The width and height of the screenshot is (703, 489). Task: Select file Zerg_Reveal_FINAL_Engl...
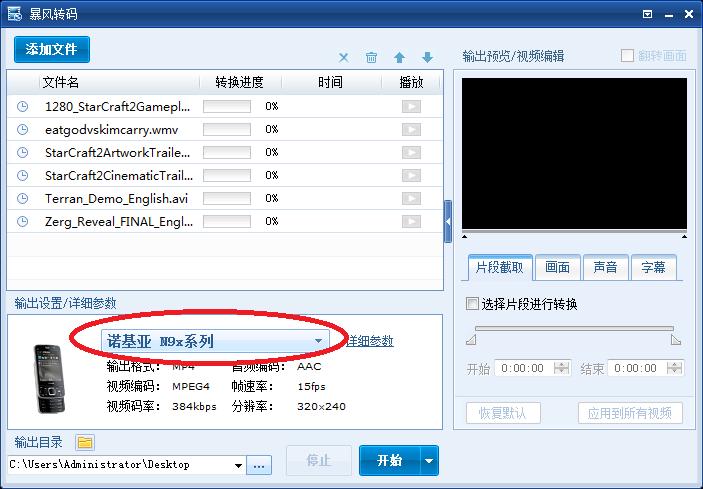coord(119,222)
